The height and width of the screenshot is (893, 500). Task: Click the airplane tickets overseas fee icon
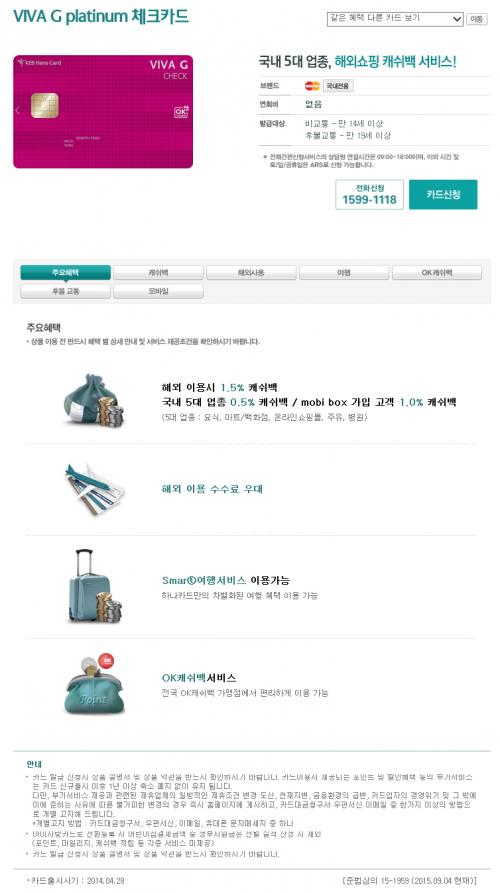[x=95, y=489]
